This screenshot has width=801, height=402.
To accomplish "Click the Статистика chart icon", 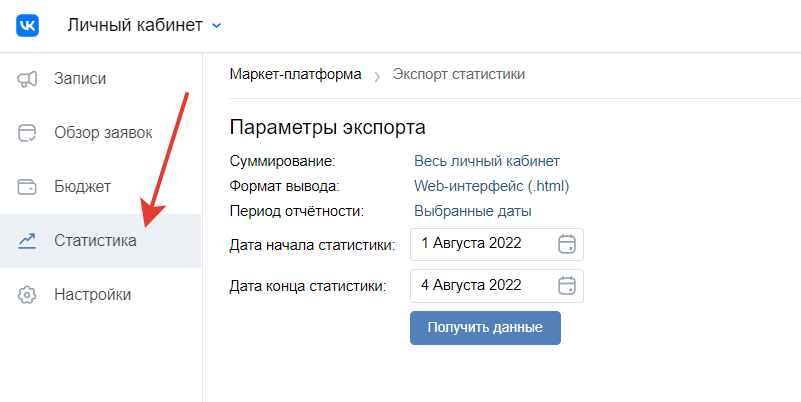I will click(x=28, y=241).
